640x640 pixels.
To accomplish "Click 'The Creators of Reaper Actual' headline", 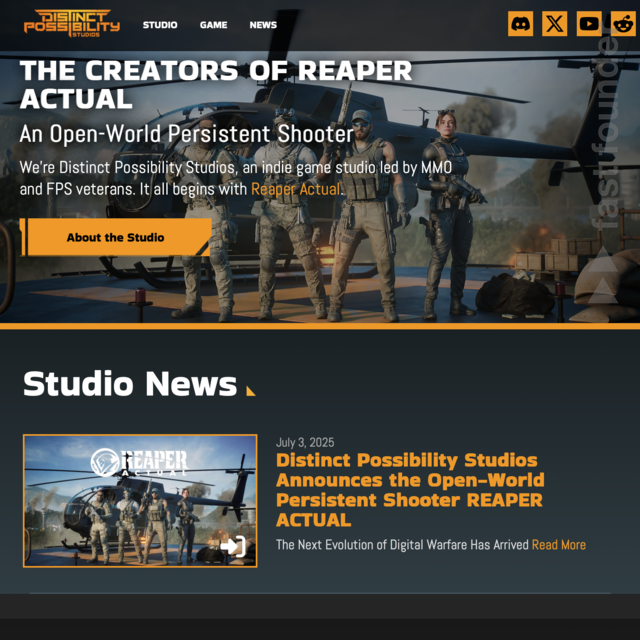I will [x=216, y=84].
